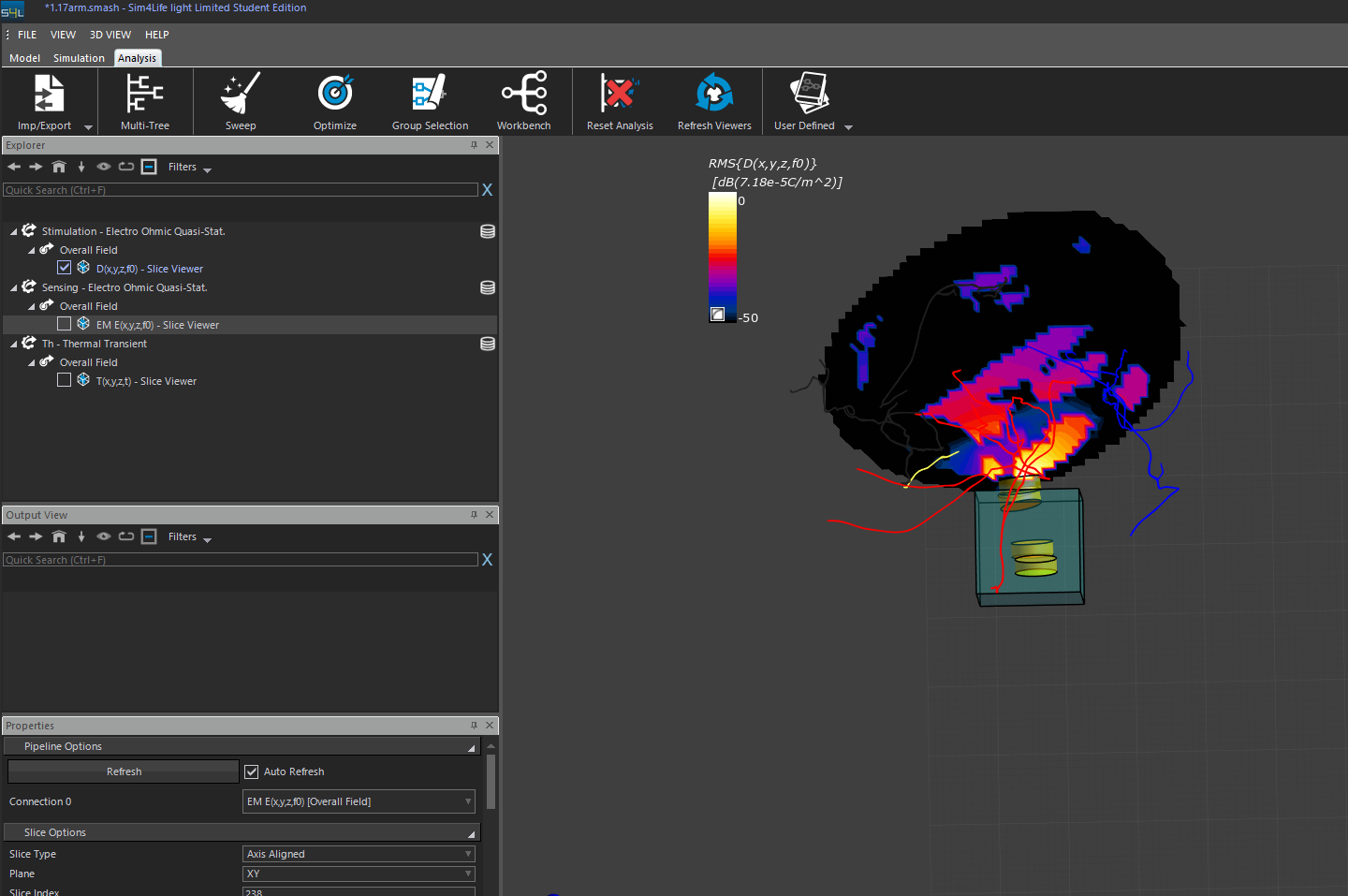The height and width of the screenshot is (896, 1348).
Task: Click link icon in Output View toolbar
Action: click(x=125, y=536)
